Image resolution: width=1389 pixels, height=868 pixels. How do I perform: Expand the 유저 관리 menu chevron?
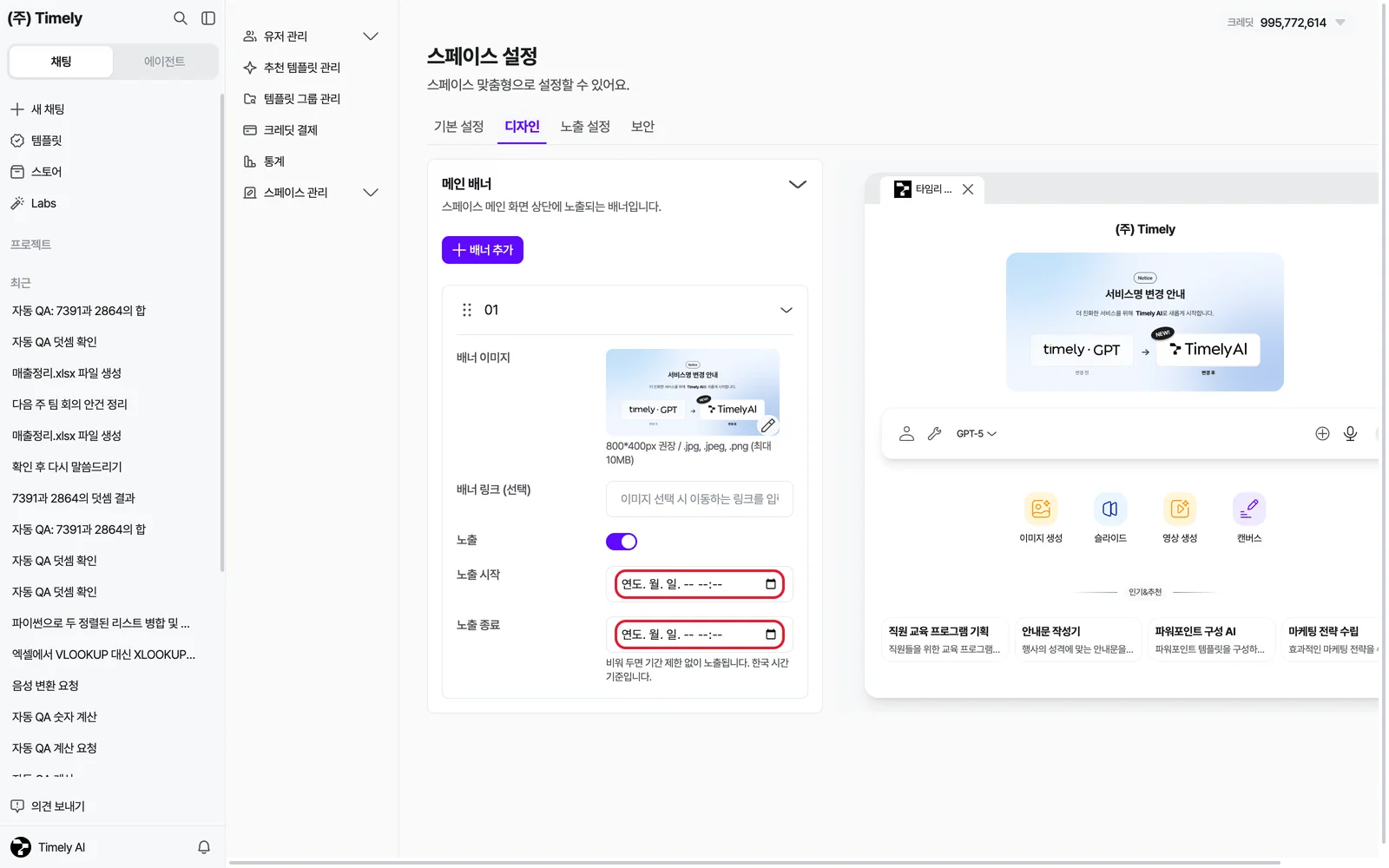point(371,36)
